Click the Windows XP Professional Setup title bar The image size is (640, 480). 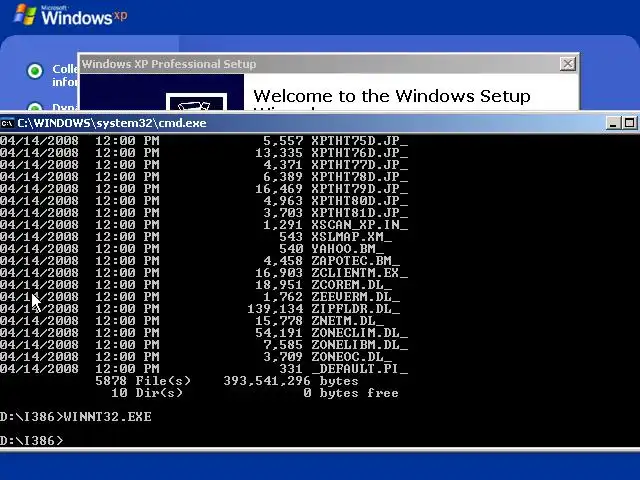(328, 64)
